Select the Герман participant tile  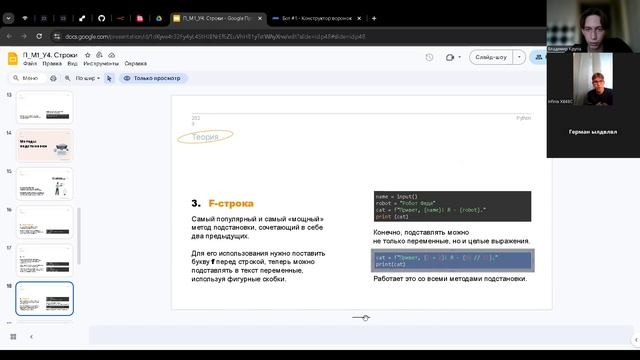(593, 132)
